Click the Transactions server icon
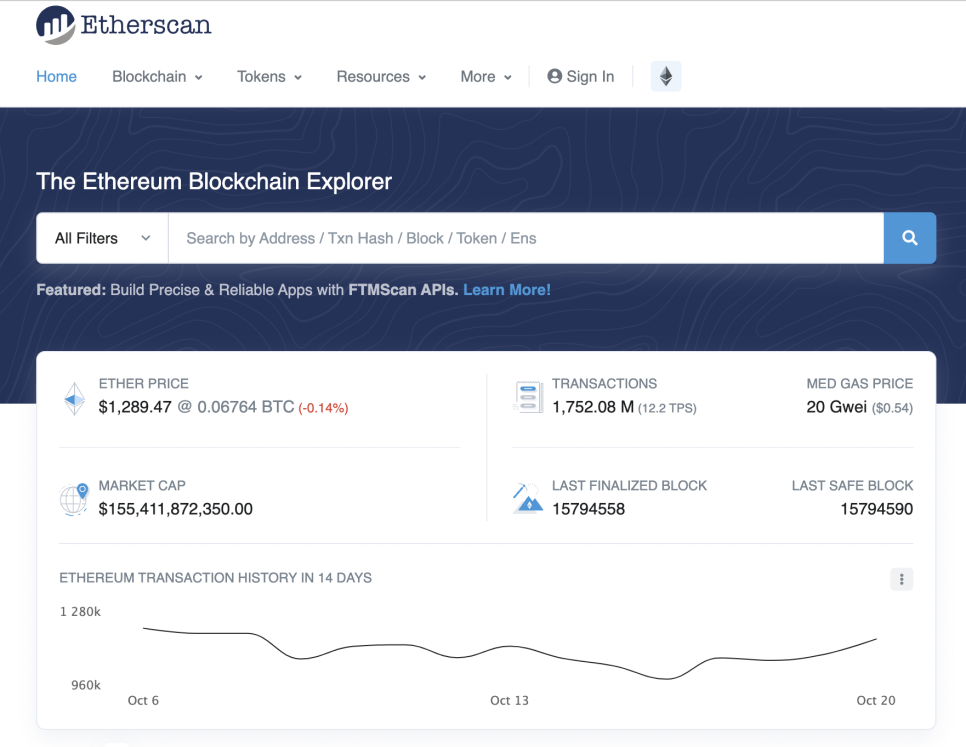966x747 pixels. coord(528,397)
